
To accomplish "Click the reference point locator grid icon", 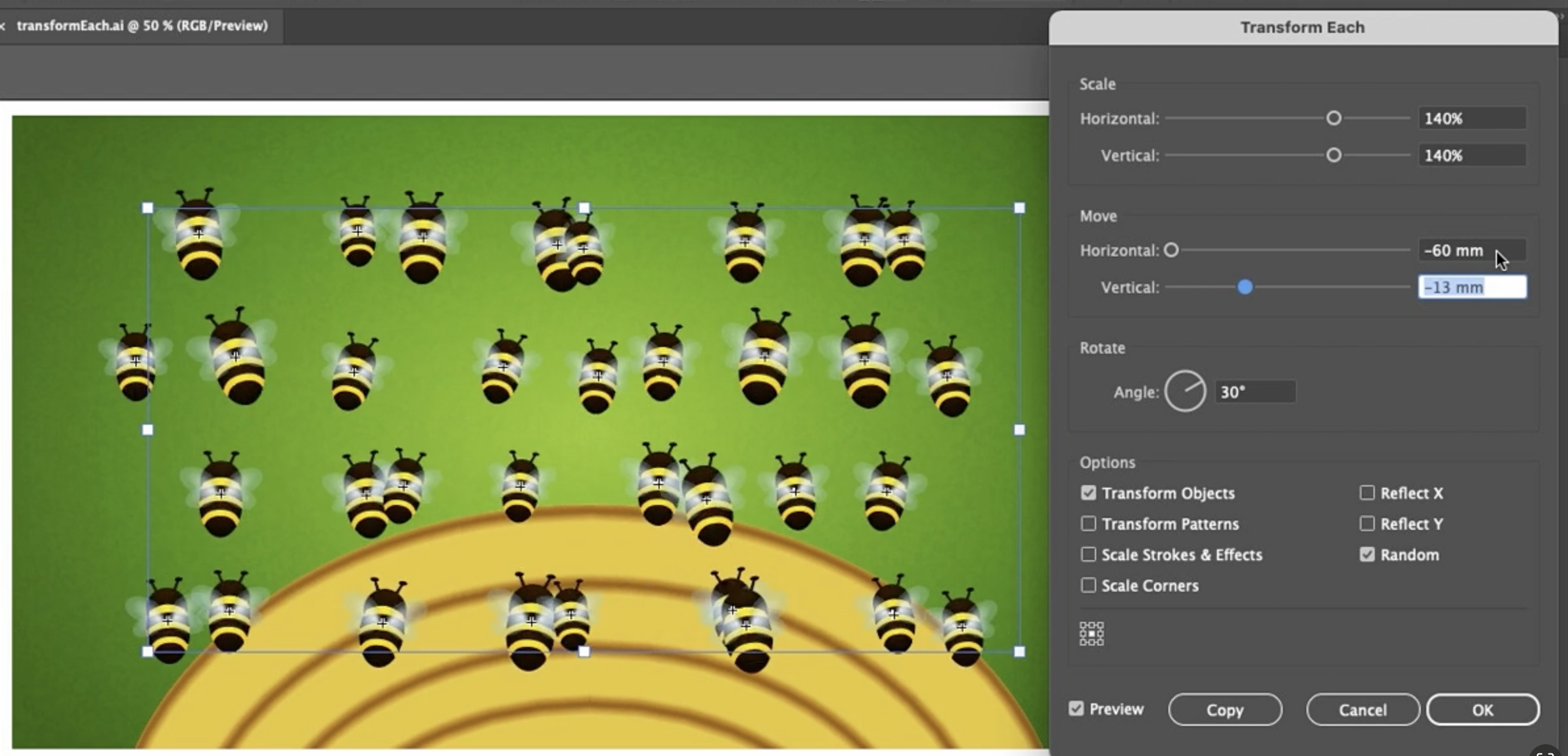I will coord(1092,634).
